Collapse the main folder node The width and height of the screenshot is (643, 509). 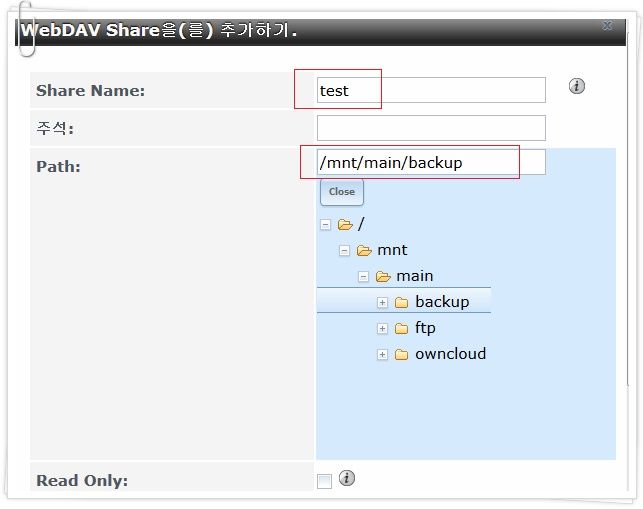click(x=363, y=277)
